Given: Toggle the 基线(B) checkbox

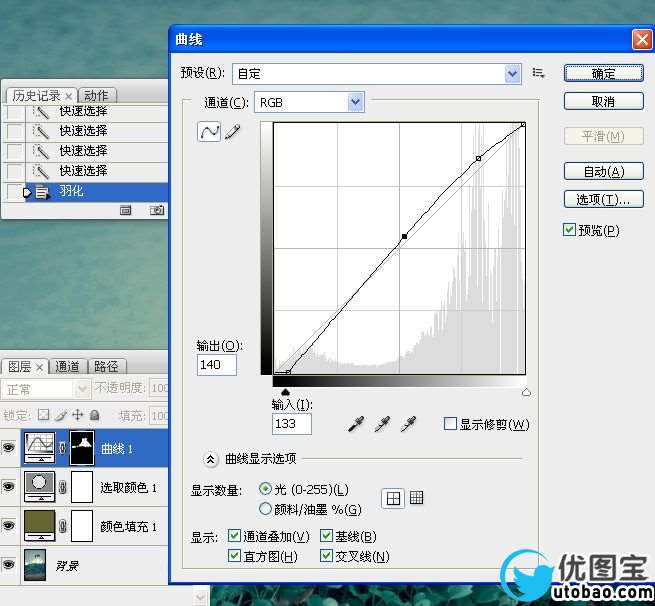Looking at the screenshot, I should (x=326, y=535).
